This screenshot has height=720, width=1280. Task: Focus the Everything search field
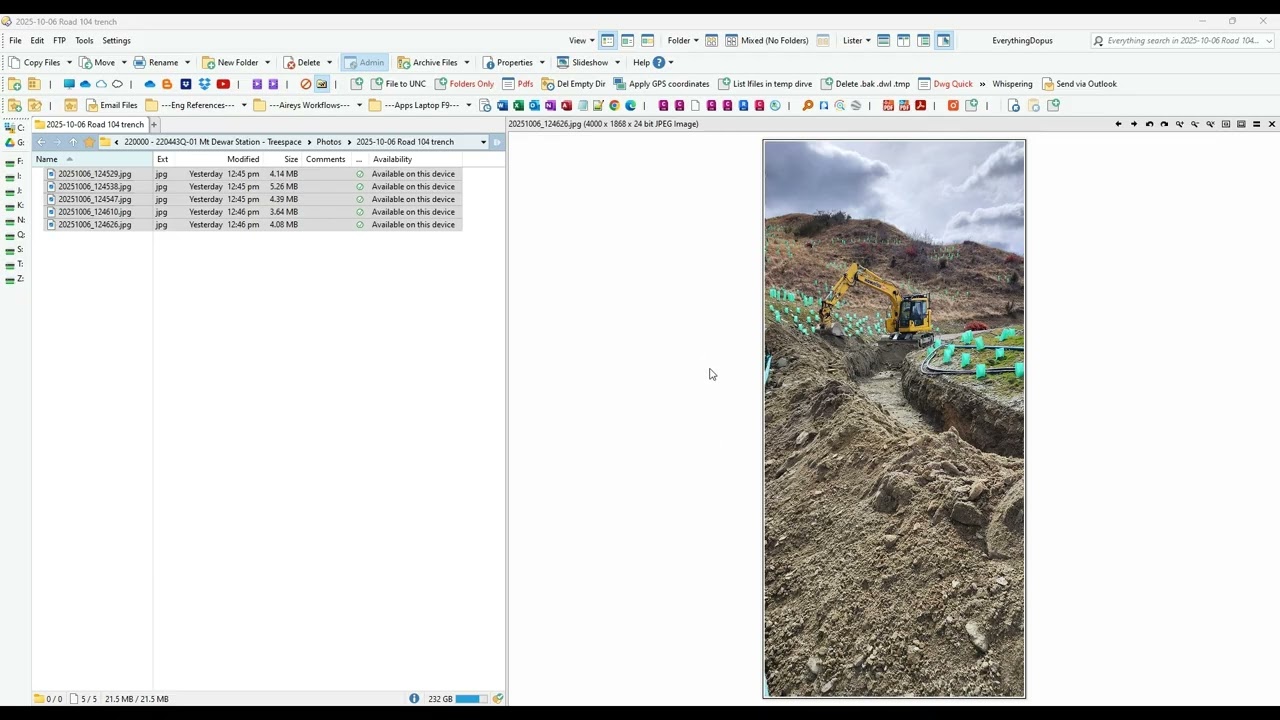[1182, 41]
